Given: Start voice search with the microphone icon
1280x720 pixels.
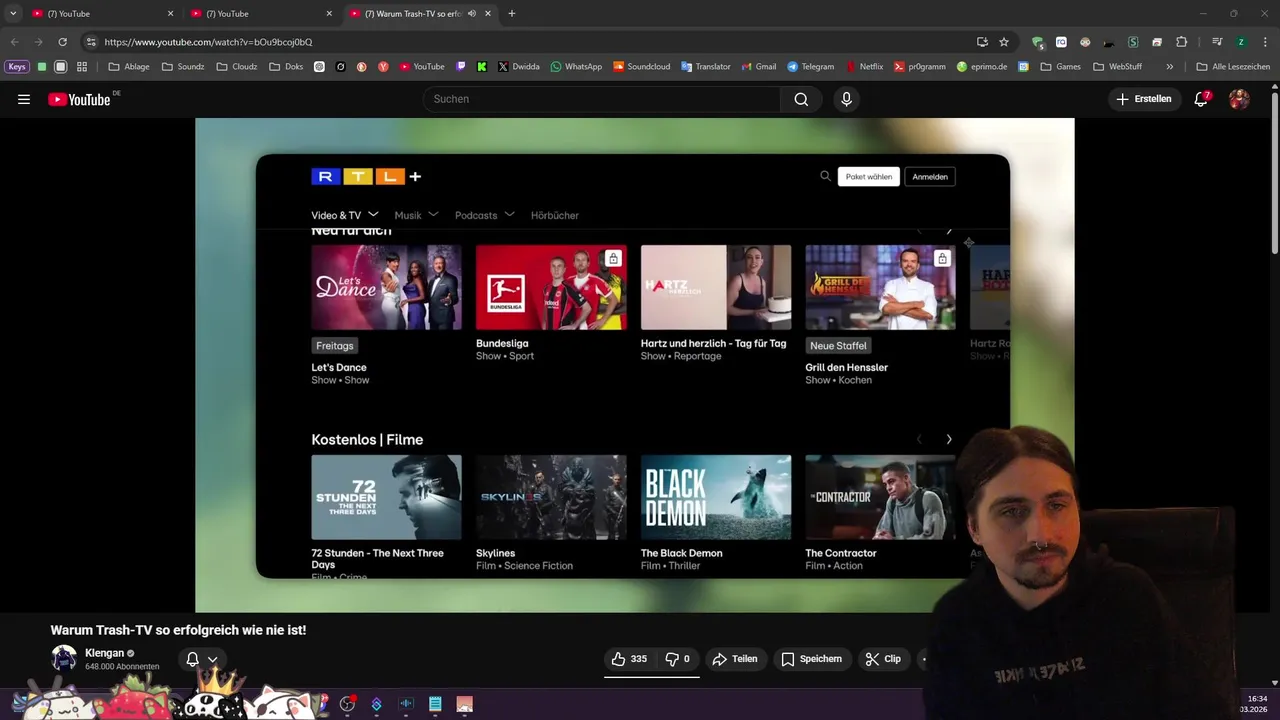Looking at the screenshot, I should (x=846, y=99).
